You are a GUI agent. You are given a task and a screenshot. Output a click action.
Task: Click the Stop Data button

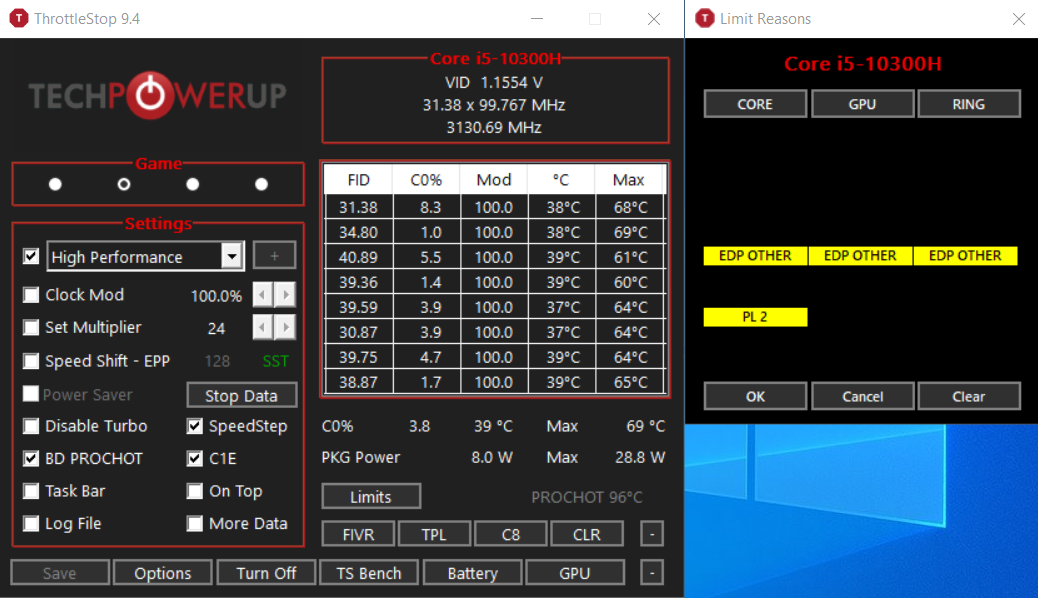pos(242,395)
